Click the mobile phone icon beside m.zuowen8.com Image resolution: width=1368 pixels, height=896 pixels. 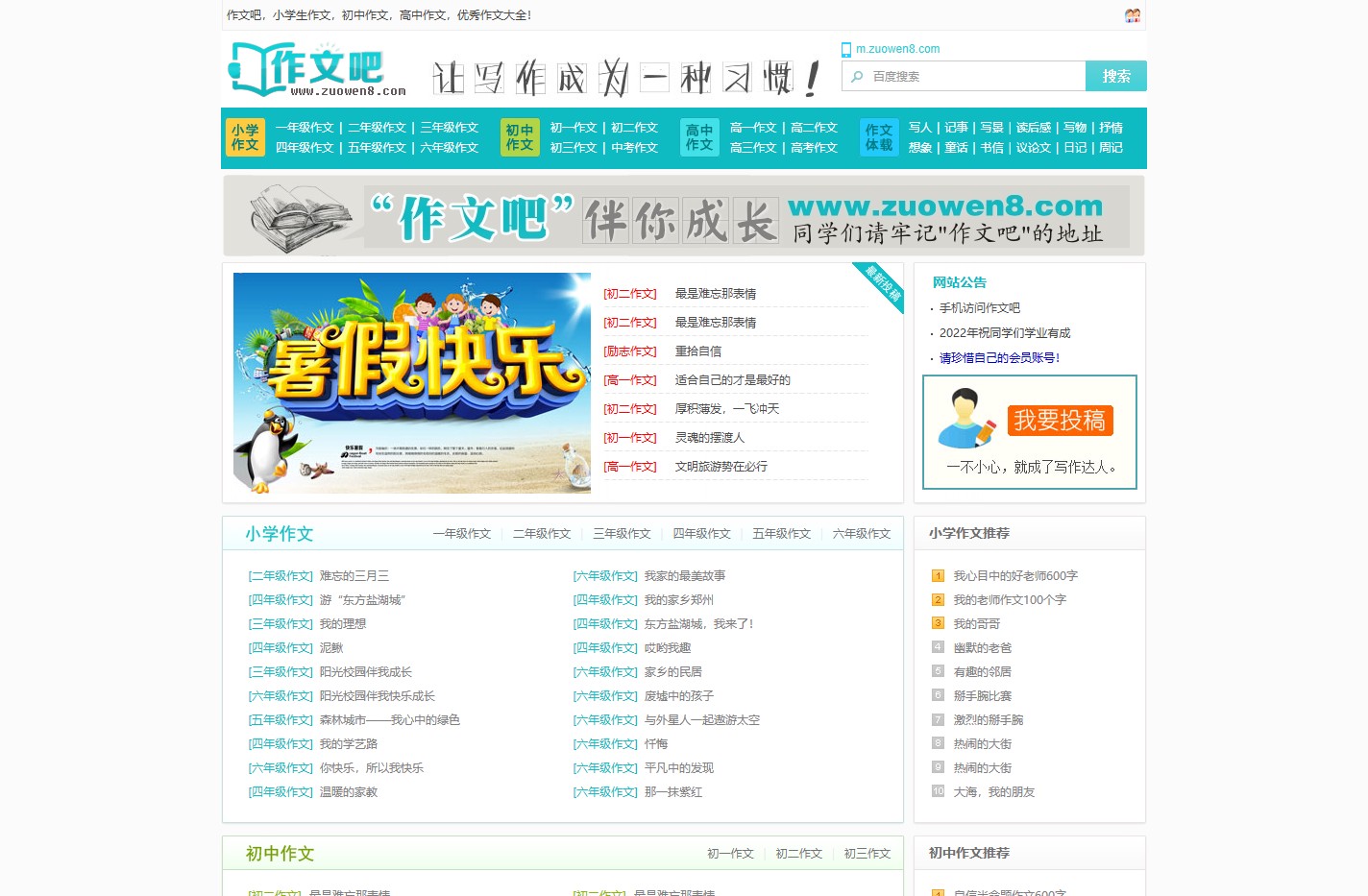click(846, 50)
